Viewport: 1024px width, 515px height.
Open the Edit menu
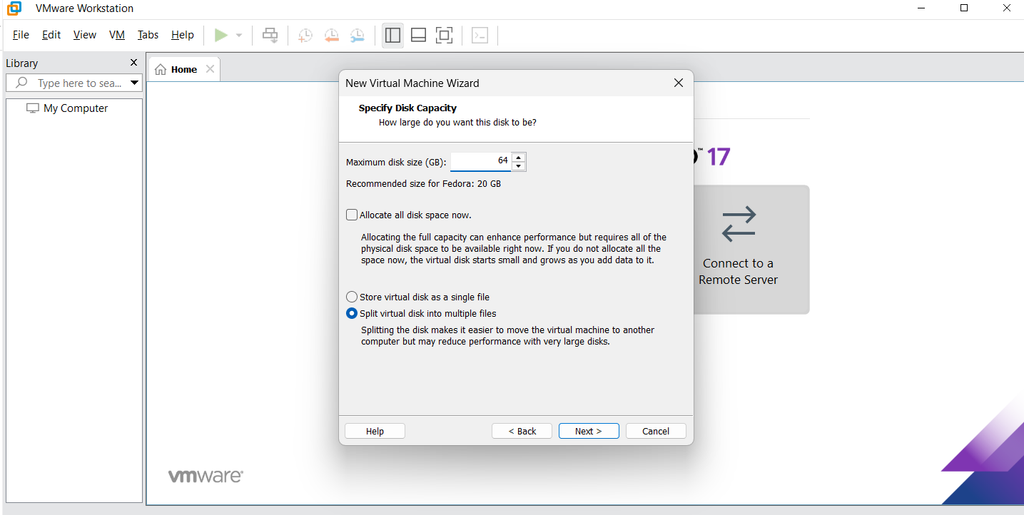(51, 35)
